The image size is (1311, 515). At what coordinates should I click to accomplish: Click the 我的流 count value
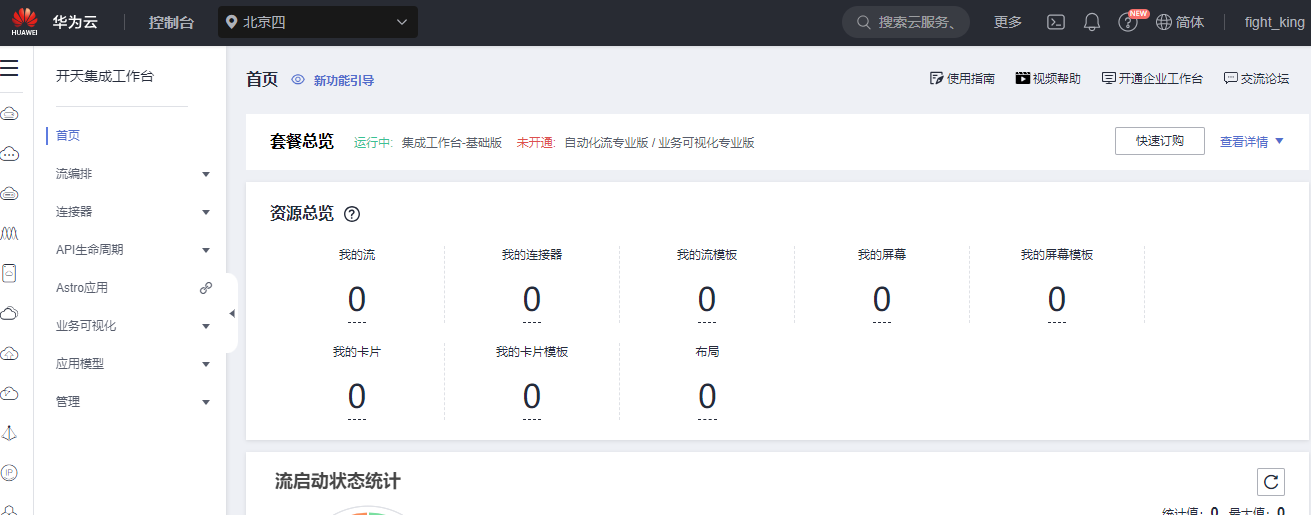pos(357,299)
